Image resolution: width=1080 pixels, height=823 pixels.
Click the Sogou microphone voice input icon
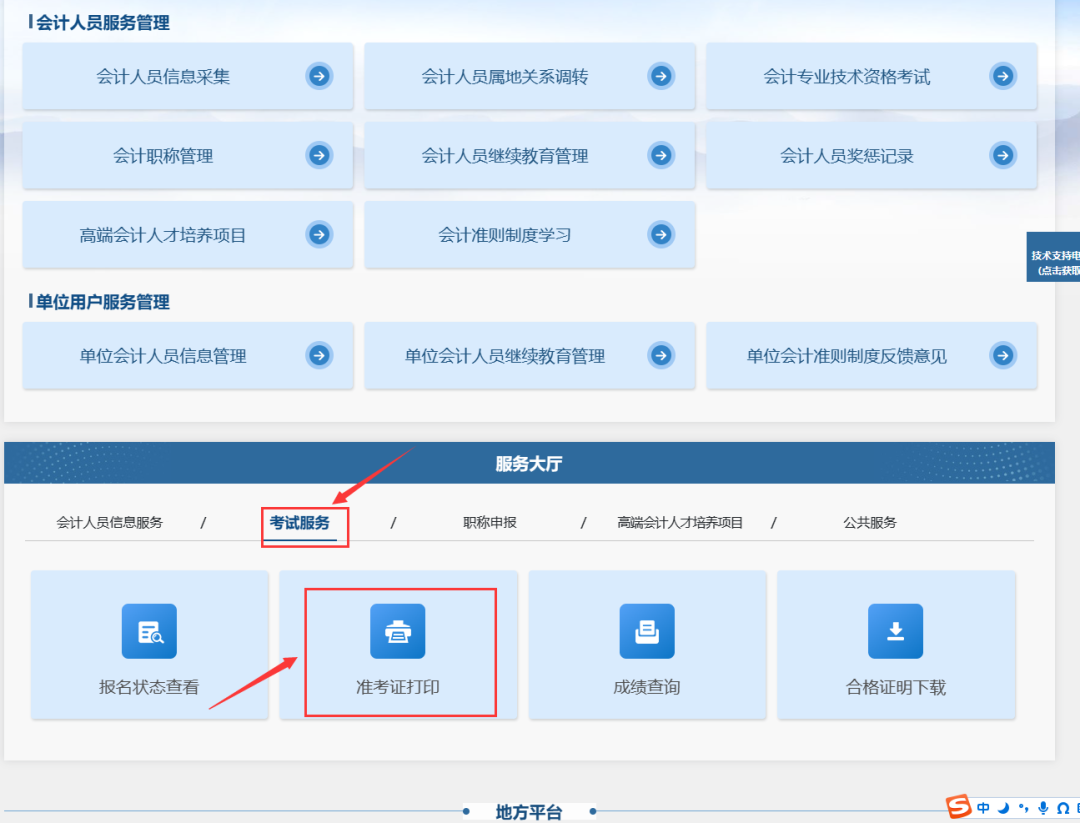tap(1043, 808)
